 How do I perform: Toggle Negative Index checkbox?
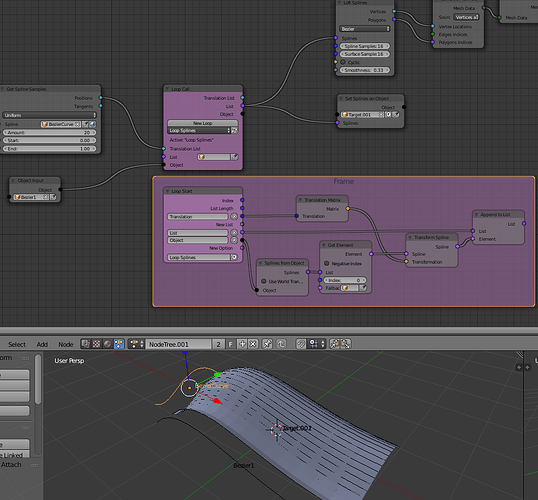click(x=327, y=263)
